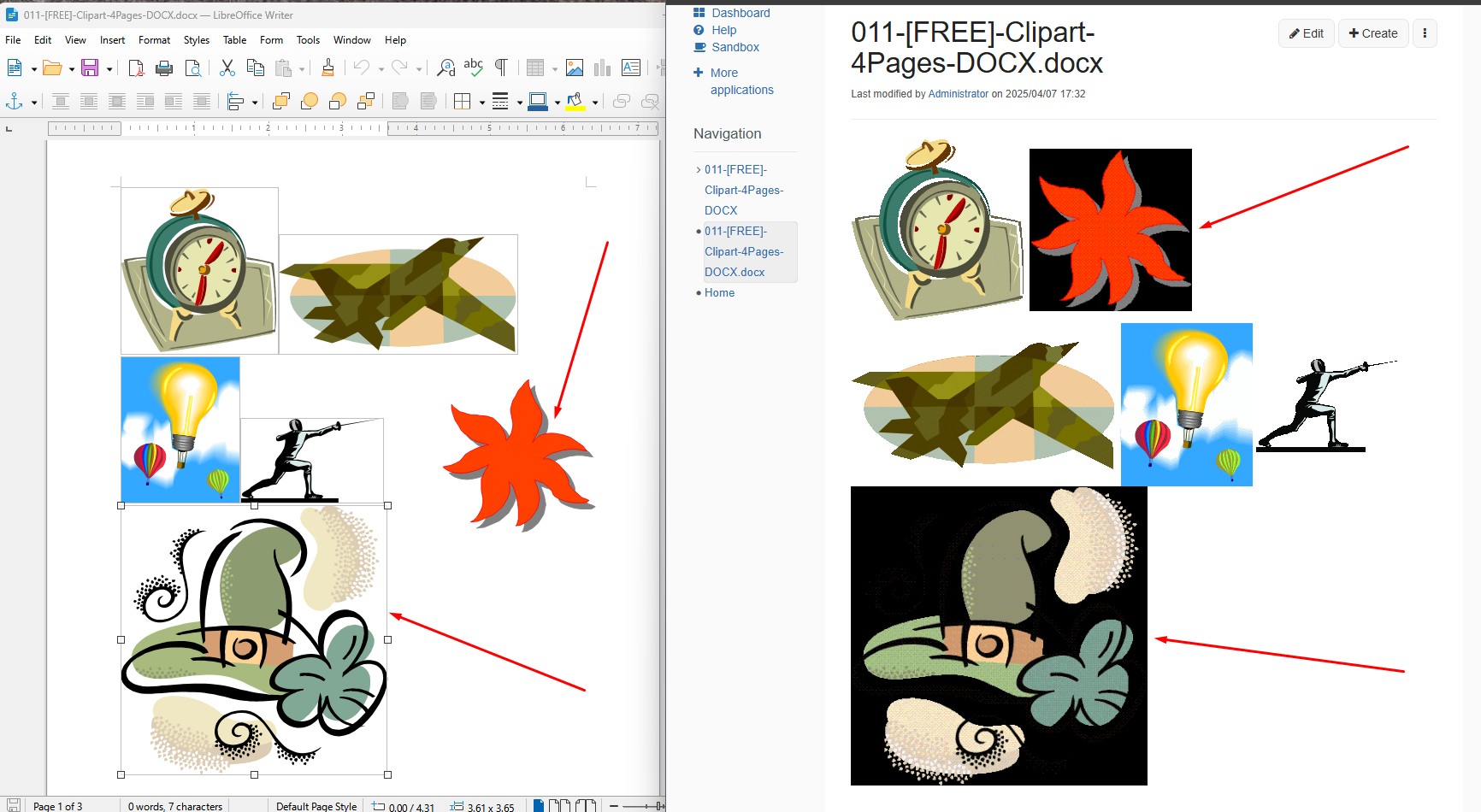Image resolution: width=1481 pixels, height=812 pixels.
Task: Switch to single-page view in status bar
Action: tap(539, 805)
